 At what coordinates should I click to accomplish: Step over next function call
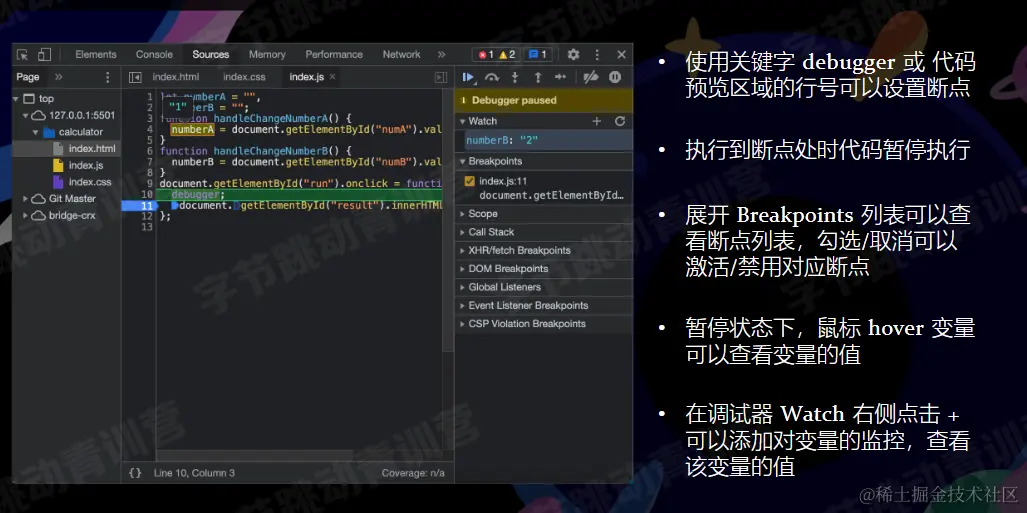tap(491, 77)
